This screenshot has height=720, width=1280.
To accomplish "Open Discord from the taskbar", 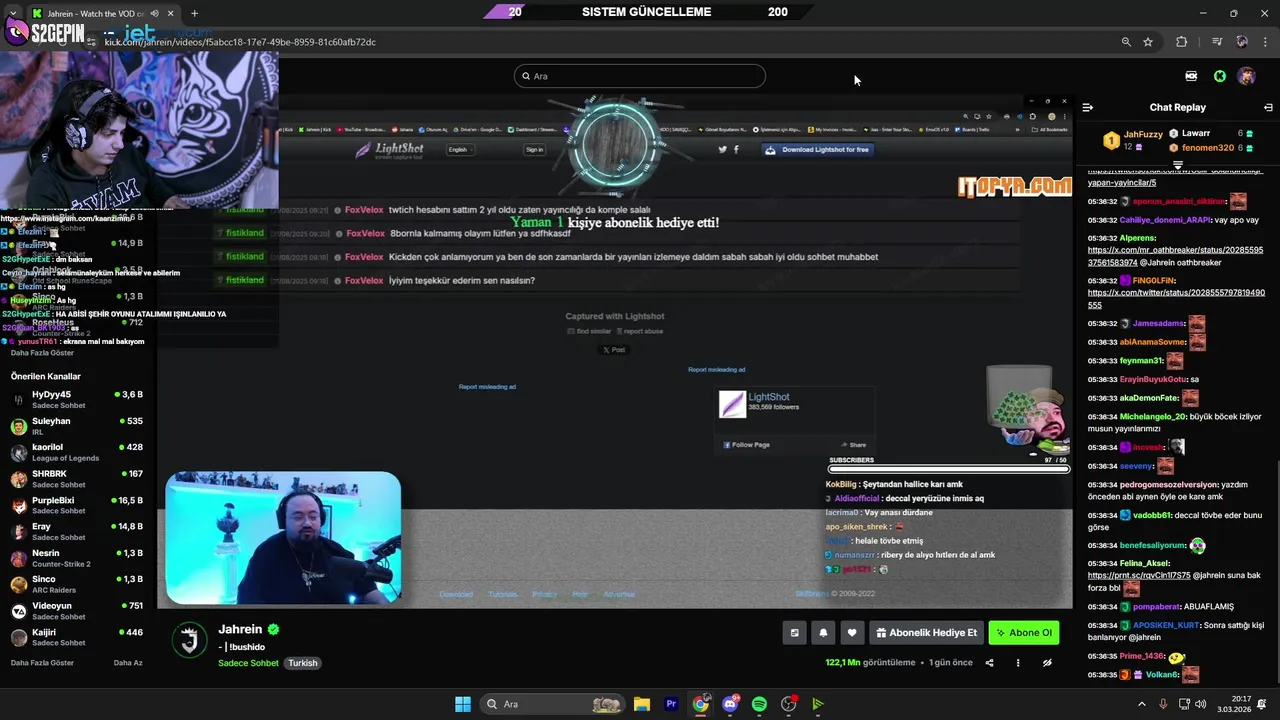I will tap(730, 704).
